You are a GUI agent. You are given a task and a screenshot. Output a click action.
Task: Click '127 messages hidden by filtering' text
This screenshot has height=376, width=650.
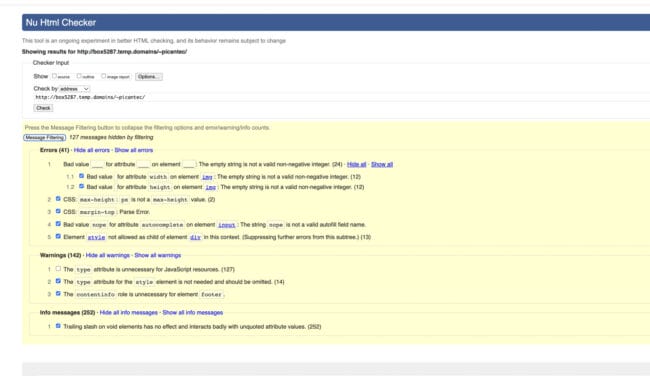[111, 137]
